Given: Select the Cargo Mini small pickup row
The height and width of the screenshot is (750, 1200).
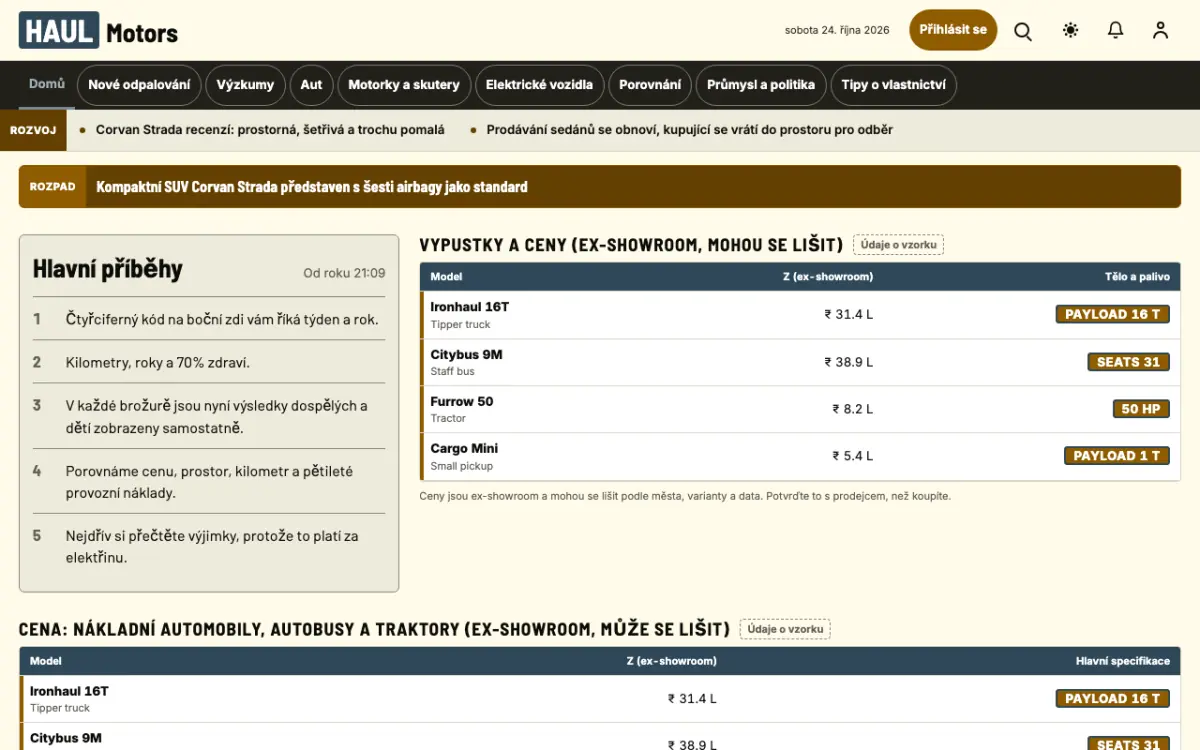Looking at the screenshot, I should (800, 456).
